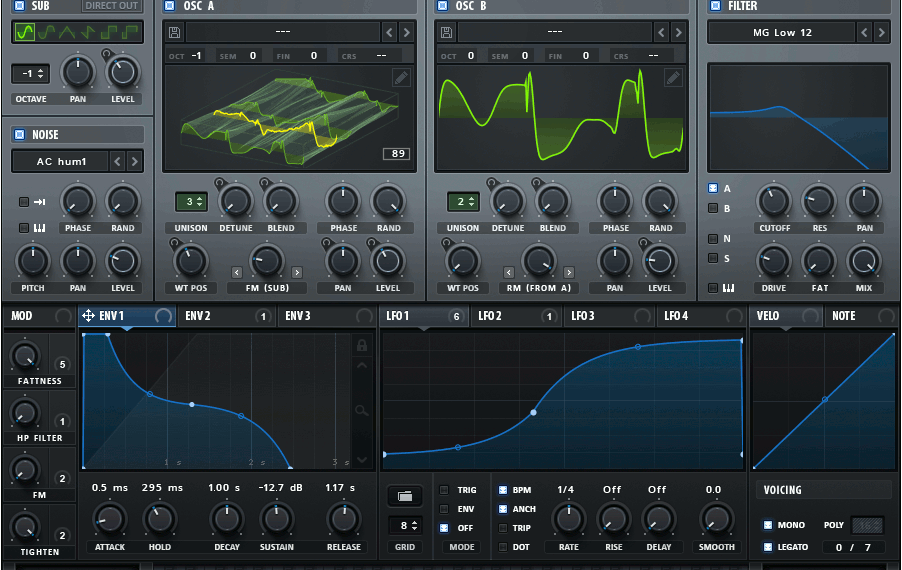Click the filter CUTOFF knob
902x570 pixels.
[x=773, y=202]
